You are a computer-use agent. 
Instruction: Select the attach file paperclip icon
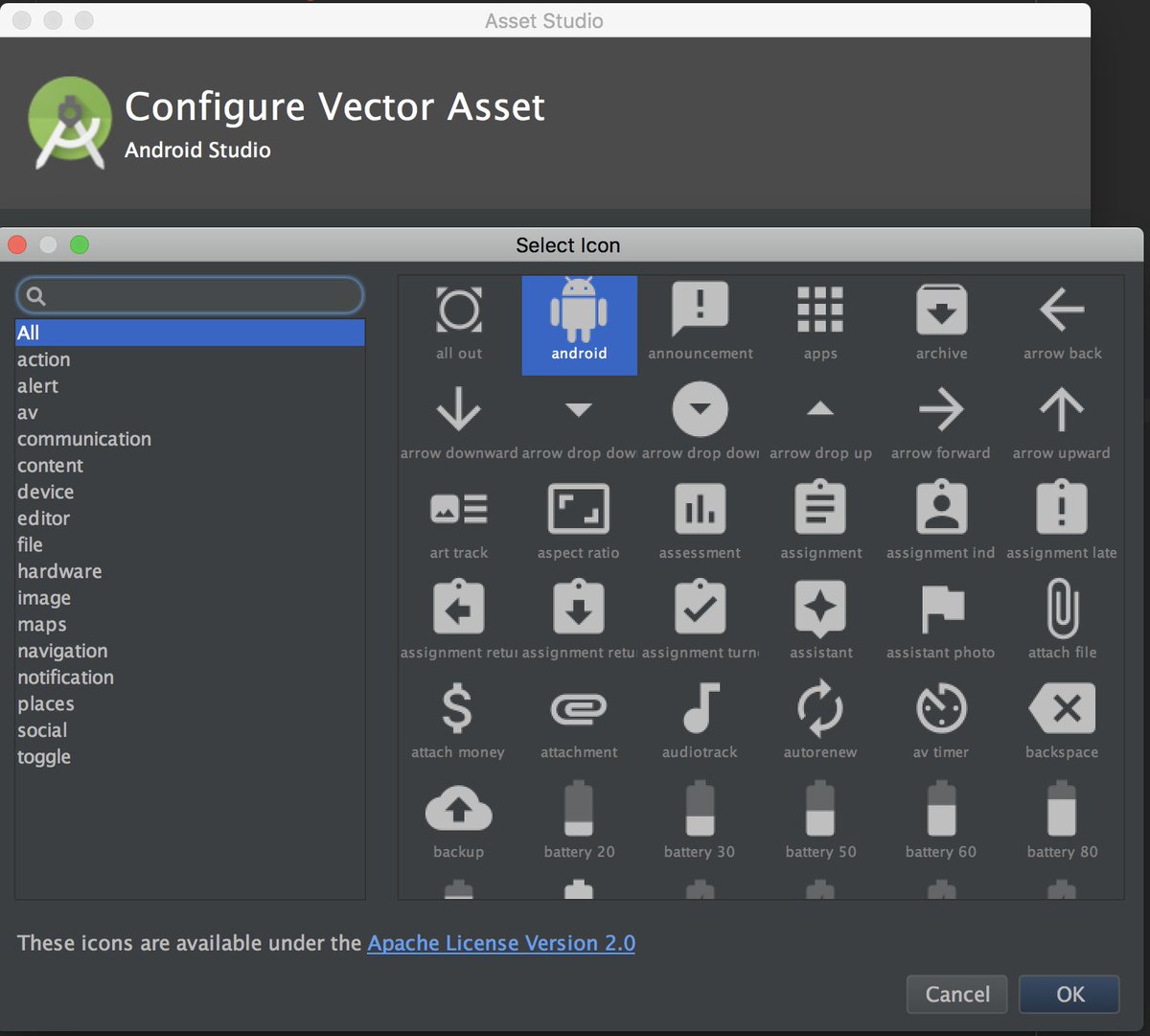click(1062, 609)
